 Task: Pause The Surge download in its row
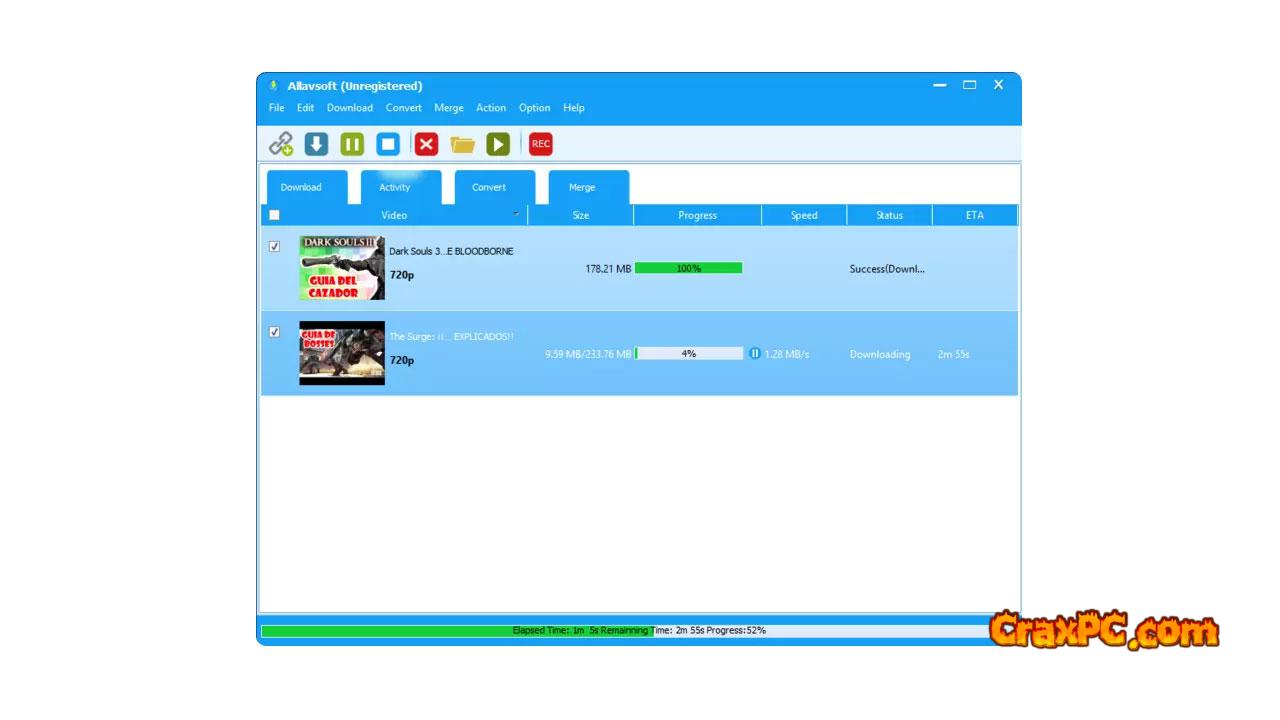755,354
